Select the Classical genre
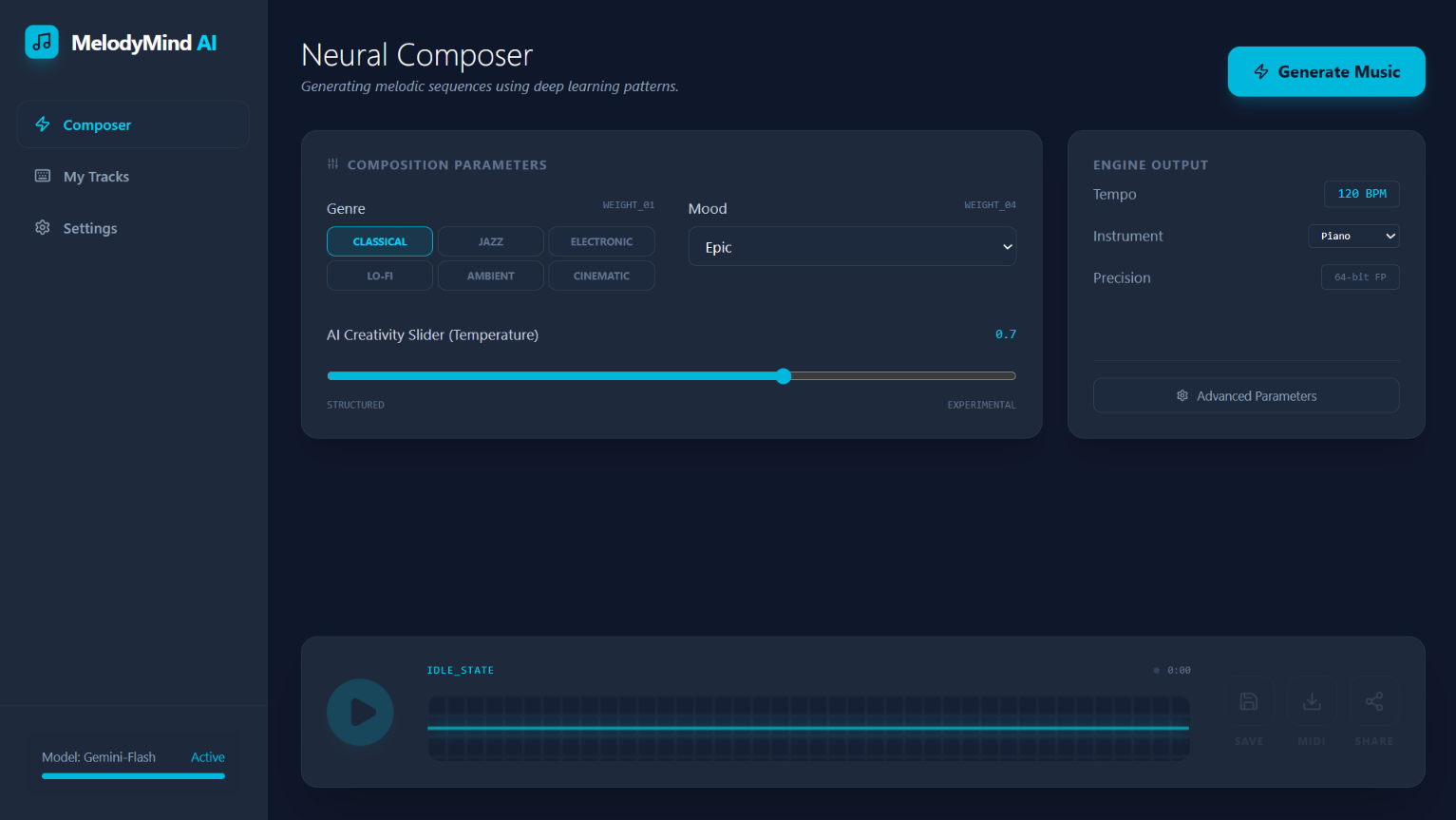The height and width of the screenshot is (820, 1456). click(380, 241)
